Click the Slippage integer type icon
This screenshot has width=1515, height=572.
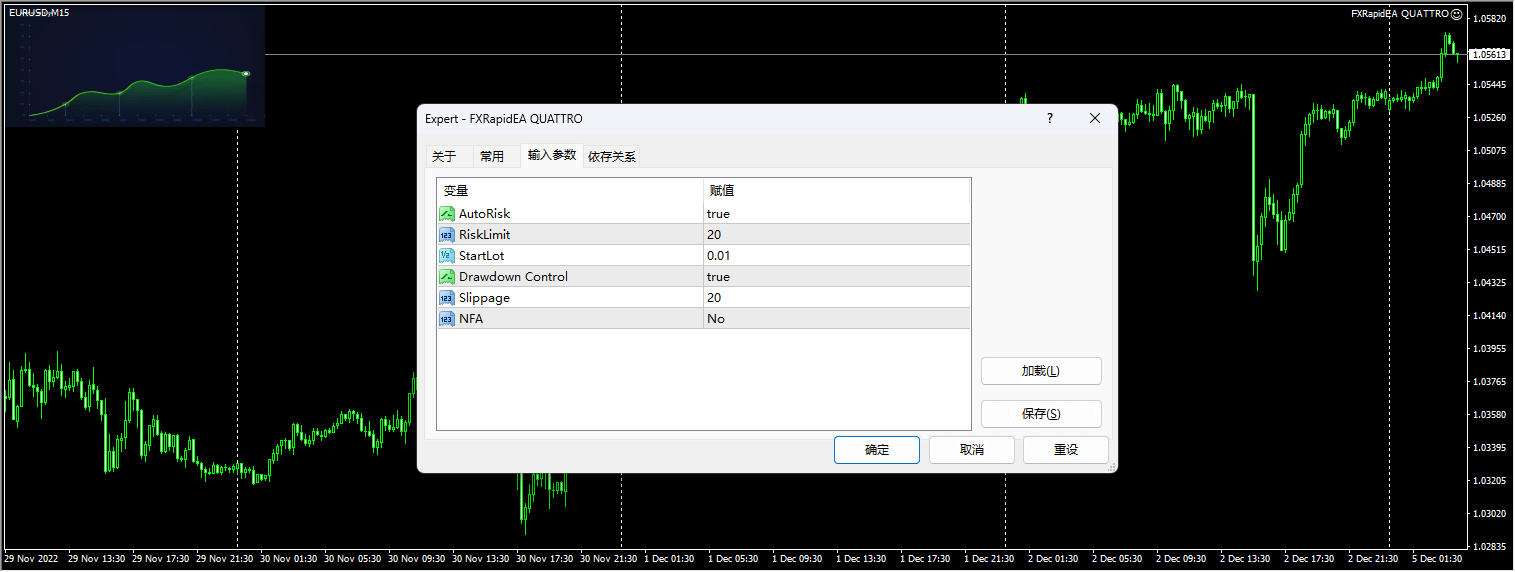pos(447,298)
